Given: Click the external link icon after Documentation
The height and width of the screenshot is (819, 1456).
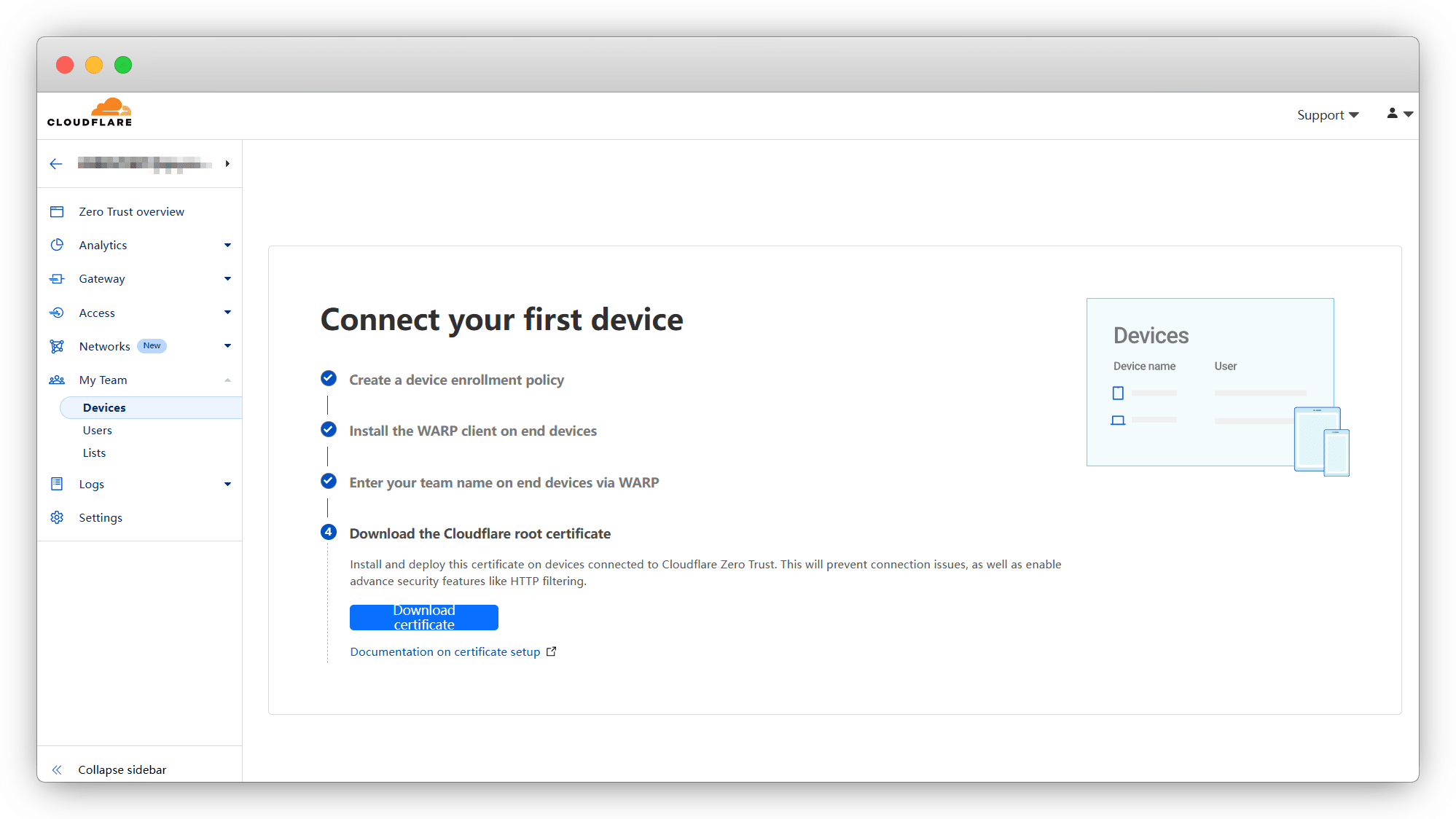Looking at the screenshot, I should tap(552, 651).
